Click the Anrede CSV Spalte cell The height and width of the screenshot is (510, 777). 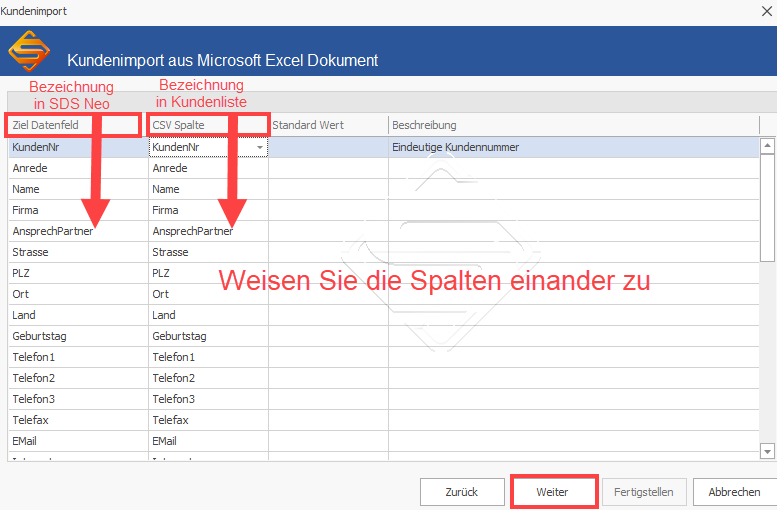[x=208, y=169]
